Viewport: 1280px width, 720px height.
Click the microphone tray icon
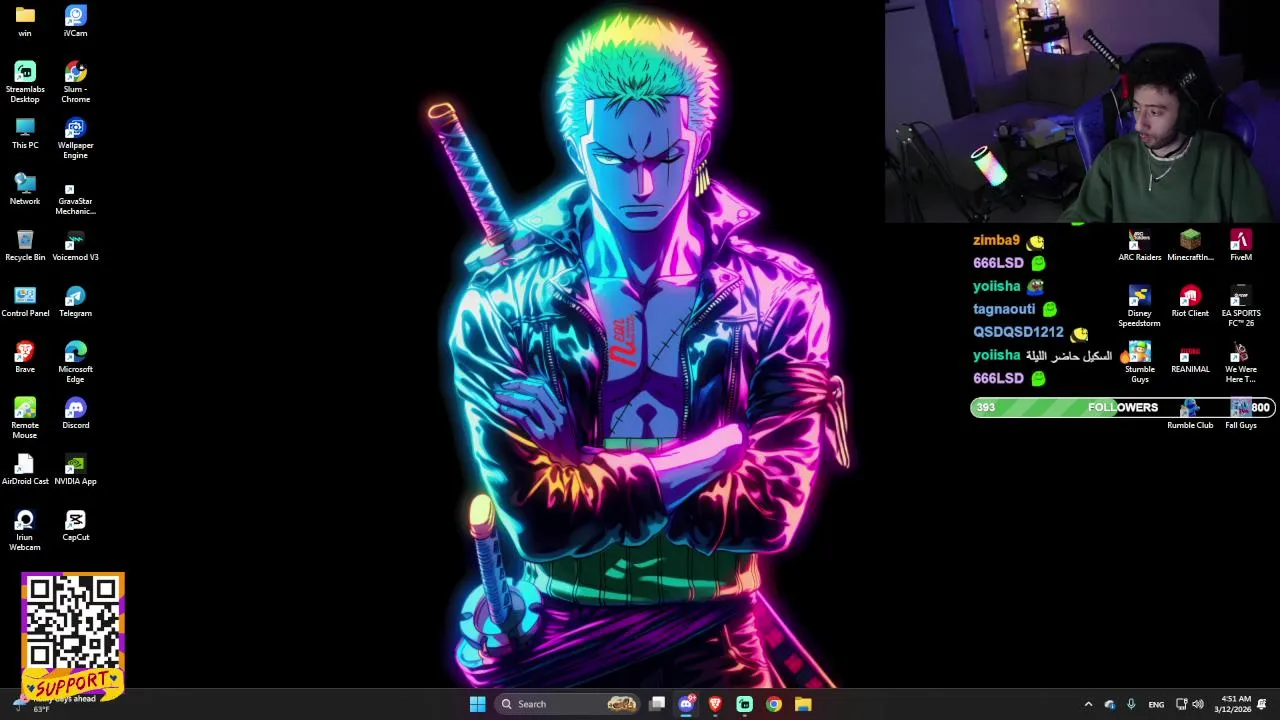(x=1131, y=704)
